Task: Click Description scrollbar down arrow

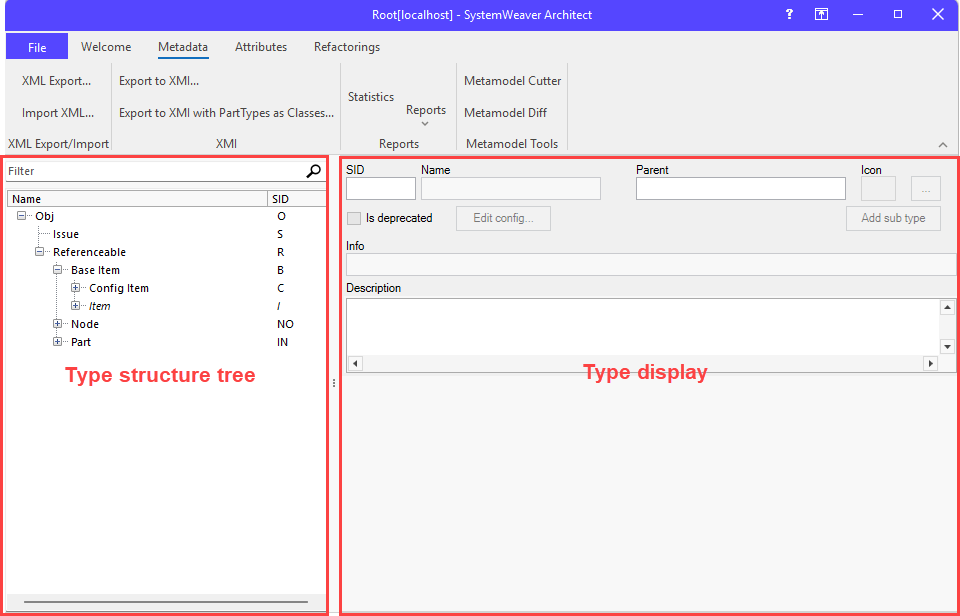Action: [x=947, y=347]
